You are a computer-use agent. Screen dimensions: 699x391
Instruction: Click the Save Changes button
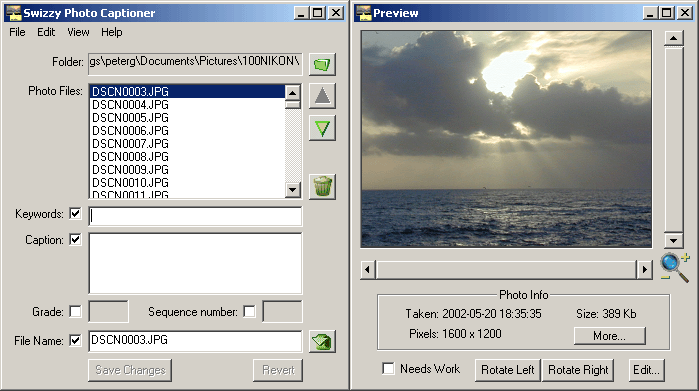(x=130, y=370)
